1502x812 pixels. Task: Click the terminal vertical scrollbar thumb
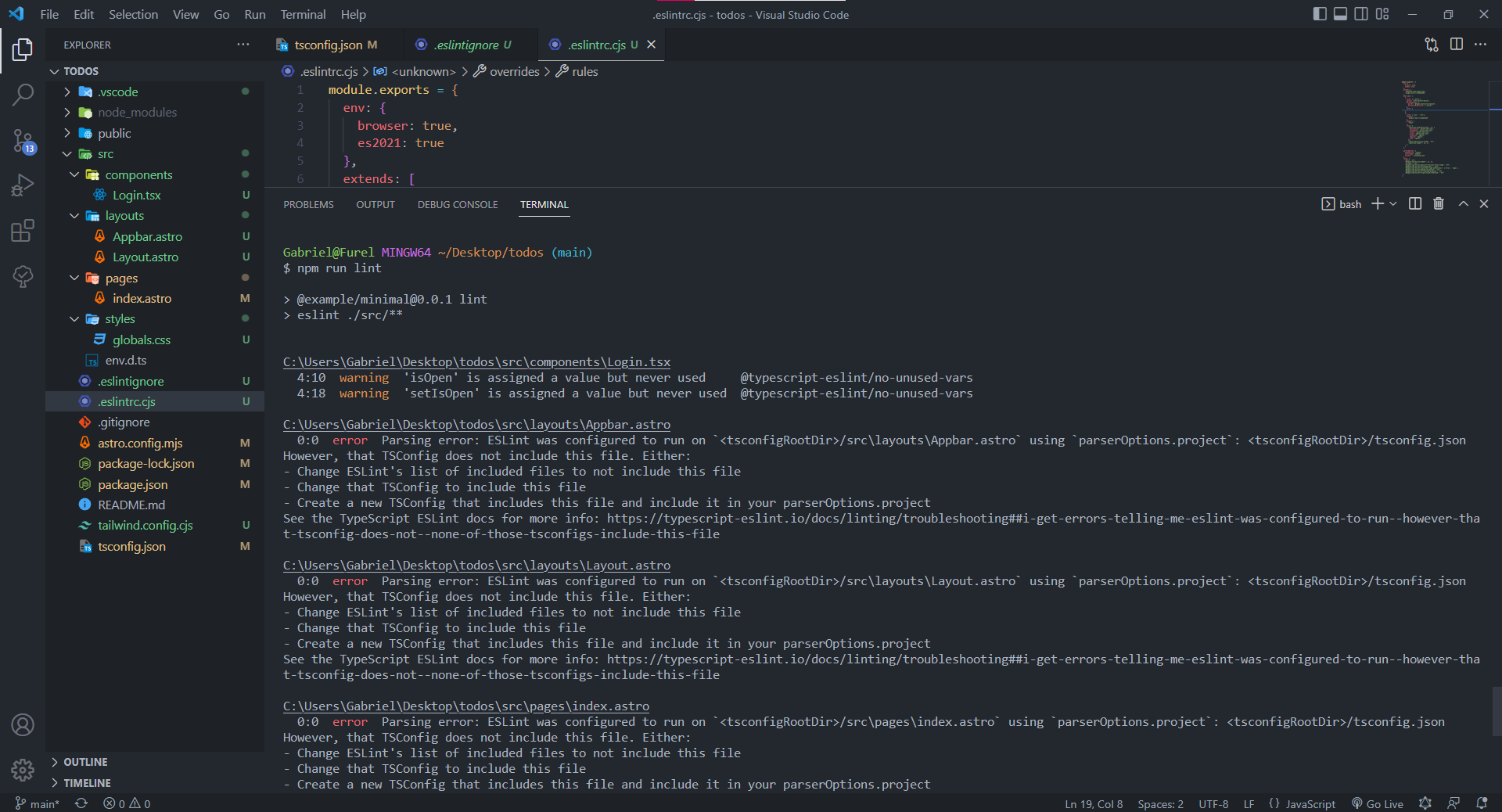tap(1497, 711)
